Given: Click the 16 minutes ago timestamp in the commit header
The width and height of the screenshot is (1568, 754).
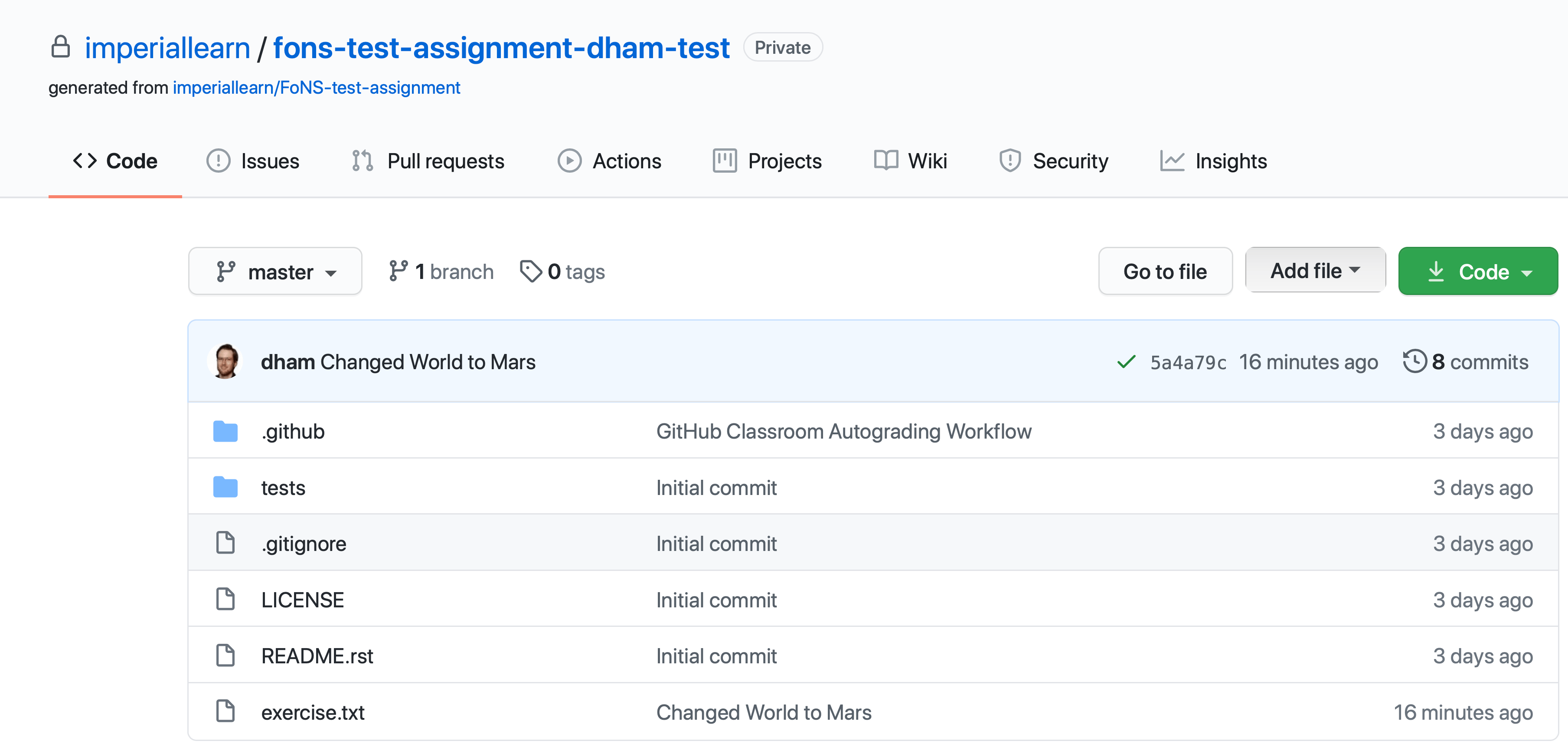Looking at the screenshot, I should [1309, 362].
